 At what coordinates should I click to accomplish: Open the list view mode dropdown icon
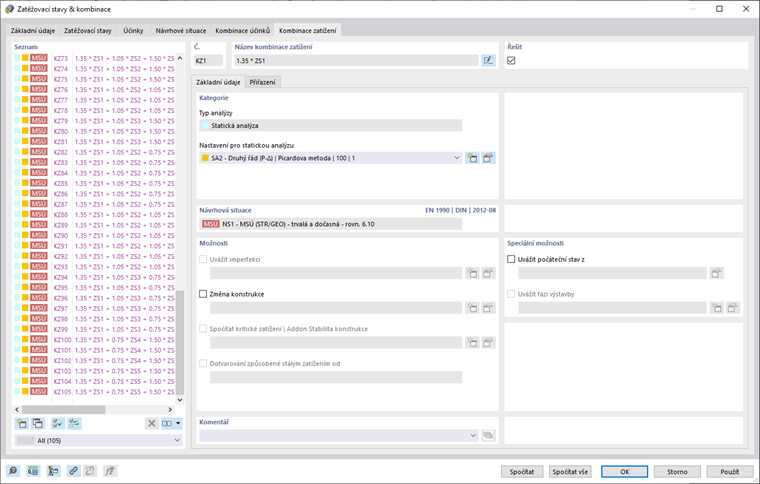[172, 423]
